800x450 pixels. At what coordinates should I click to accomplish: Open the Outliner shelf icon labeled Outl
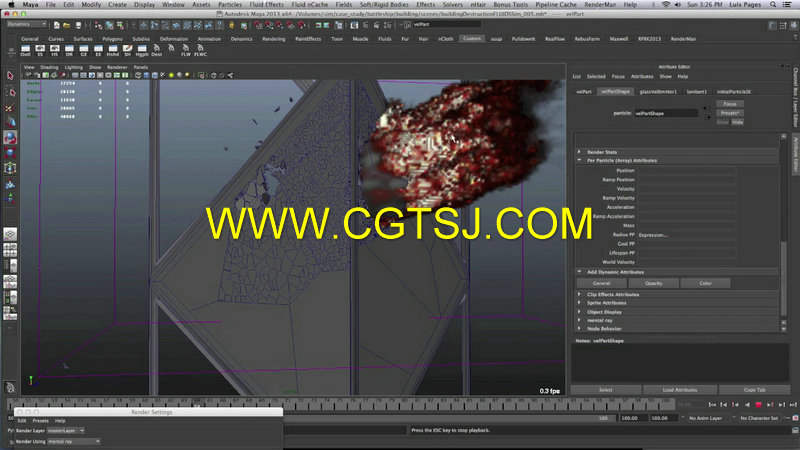26,50
